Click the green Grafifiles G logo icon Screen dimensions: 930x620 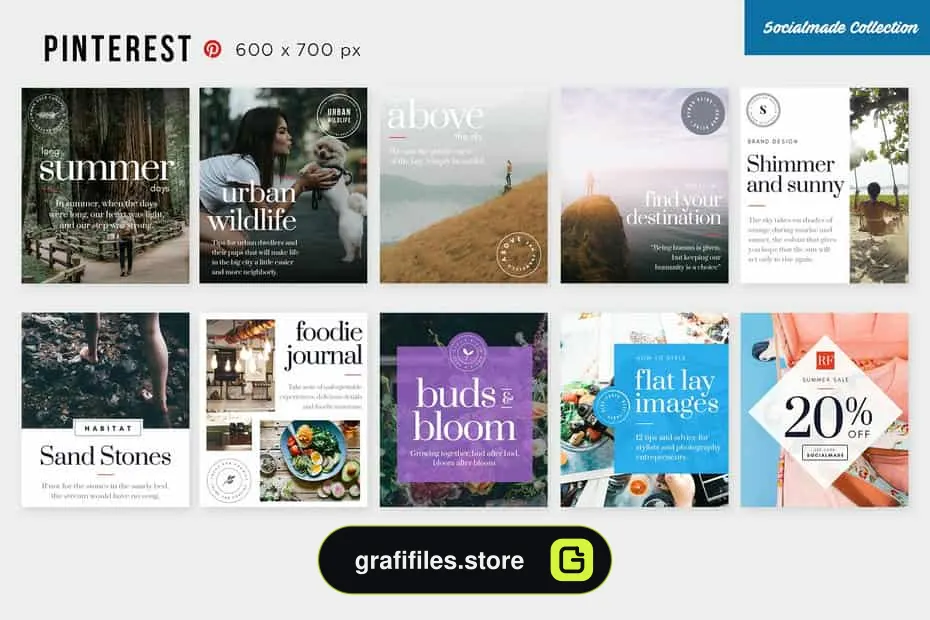[x=572, y=559]
